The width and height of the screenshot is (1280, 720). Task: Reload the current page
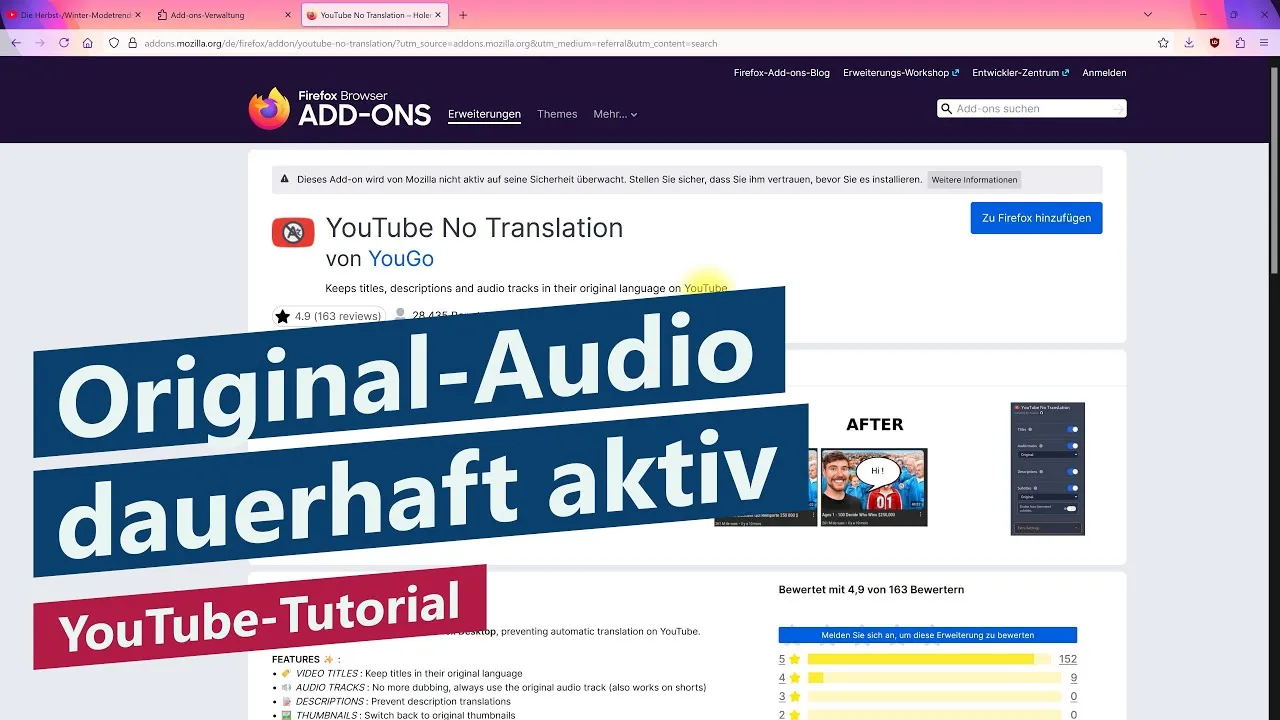pos(63,43)
